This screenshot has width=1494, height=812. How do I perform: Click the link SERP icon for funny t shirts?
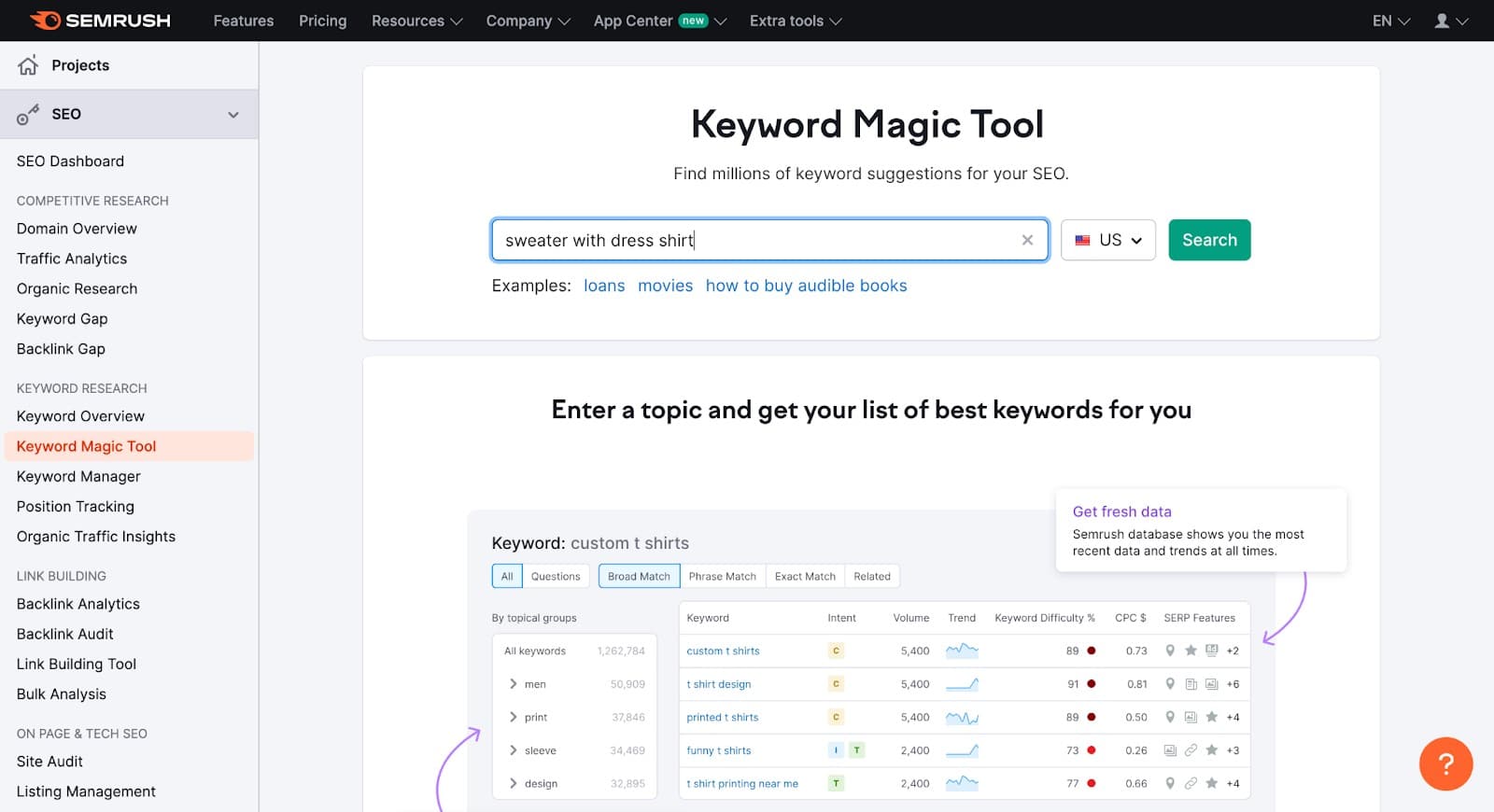click(x=1191, y=750)
